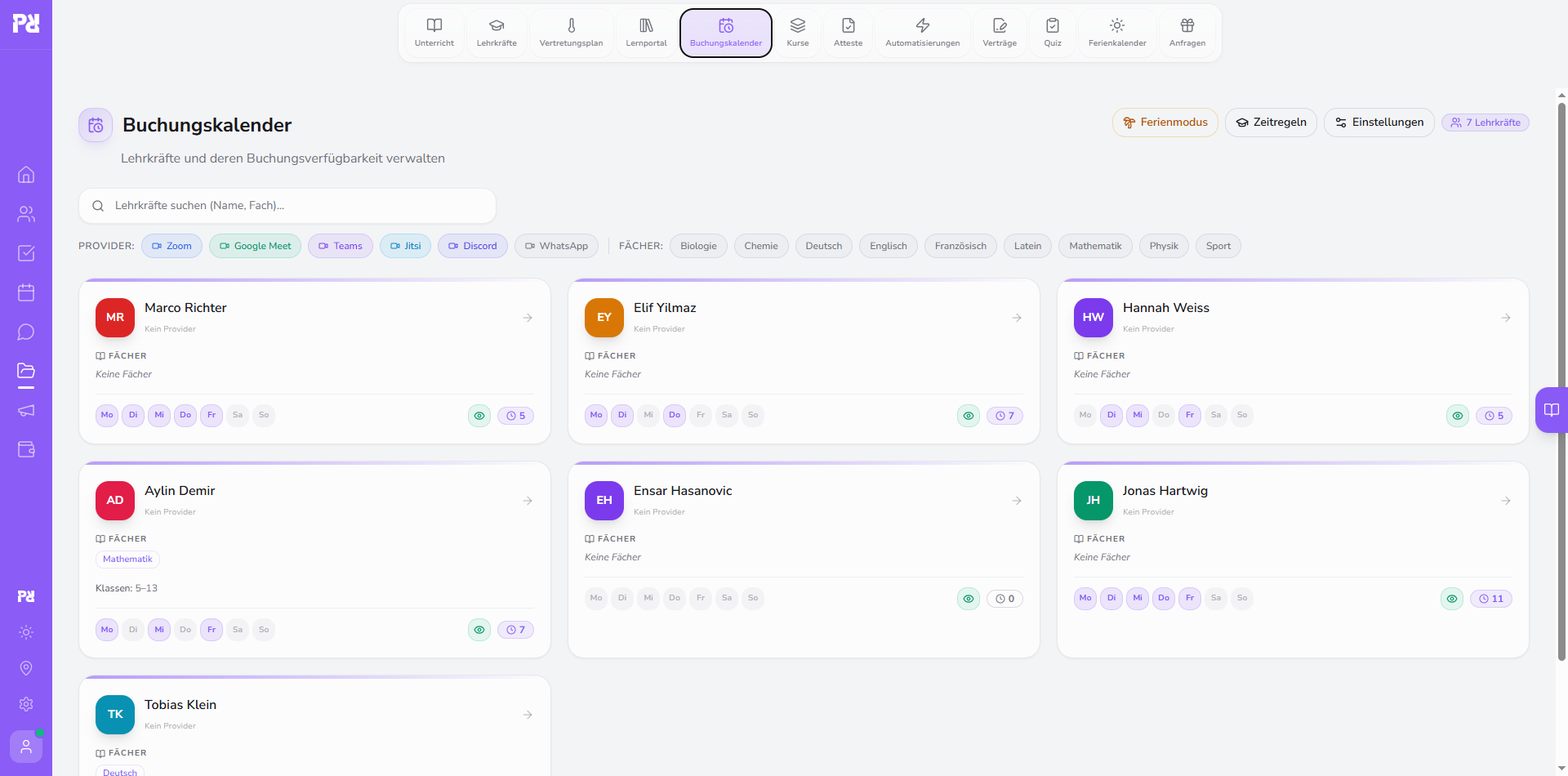Switch to the Unterricht tab
The height and width of the screenshot is (776, 1568).
point(434,33)
